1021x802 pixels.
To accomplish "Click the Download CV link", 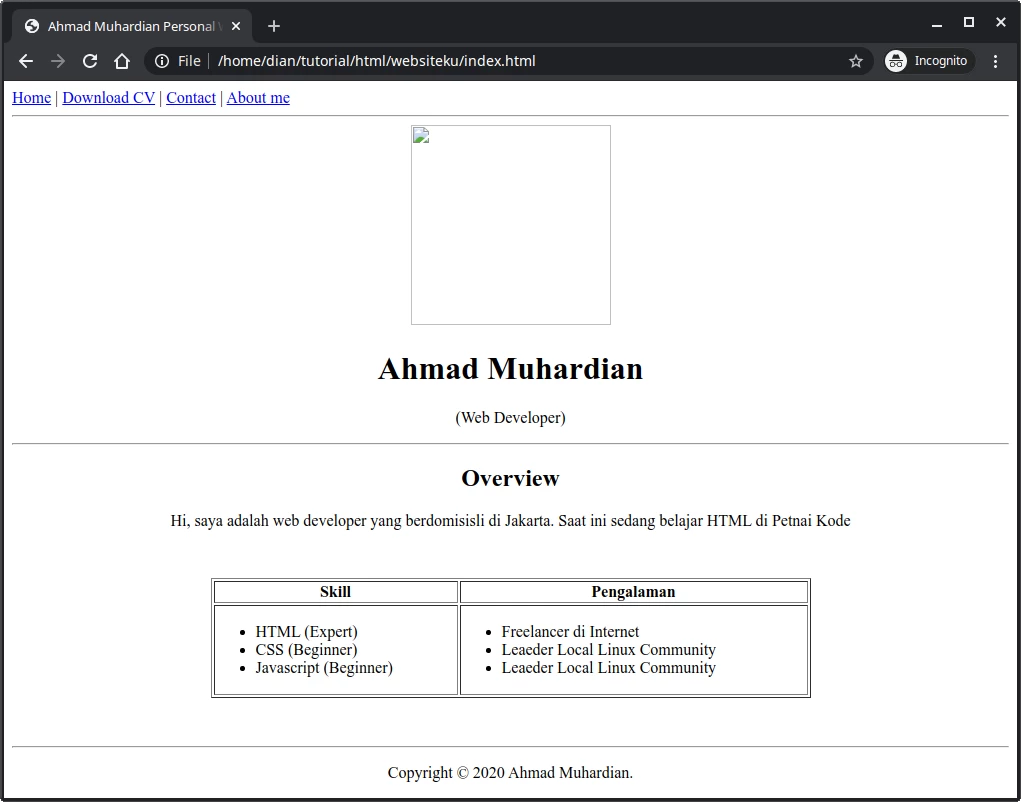I will coord(108,98).
